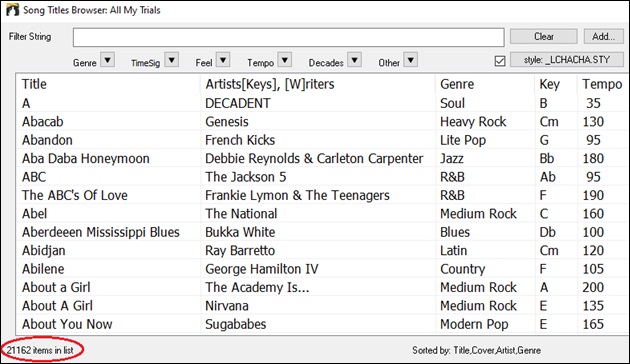This screenshot has width=630, height=364.
Task: Click the style: _LCHACHA.STY button
Action: (567, 60)
